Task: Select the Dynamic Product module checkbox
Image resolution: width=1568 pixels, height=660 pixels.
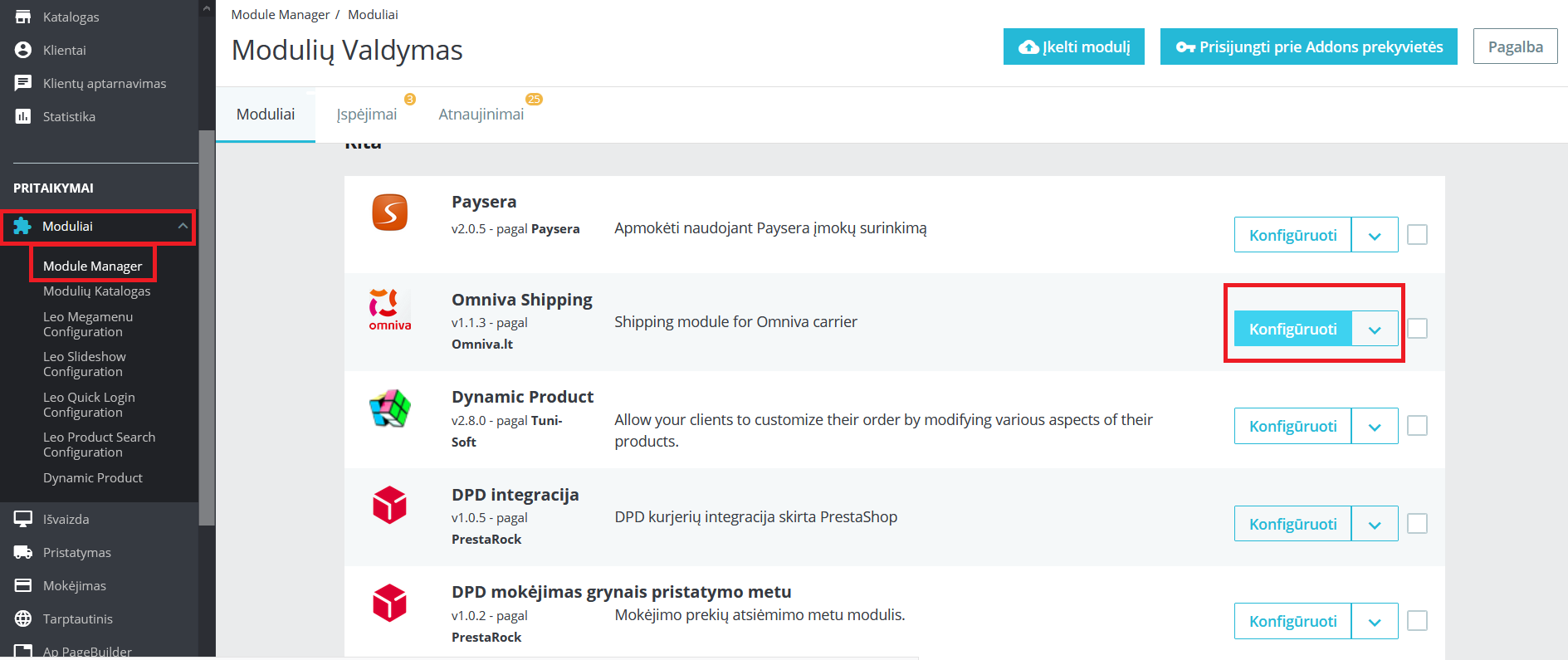Action: click(1418, 426)
